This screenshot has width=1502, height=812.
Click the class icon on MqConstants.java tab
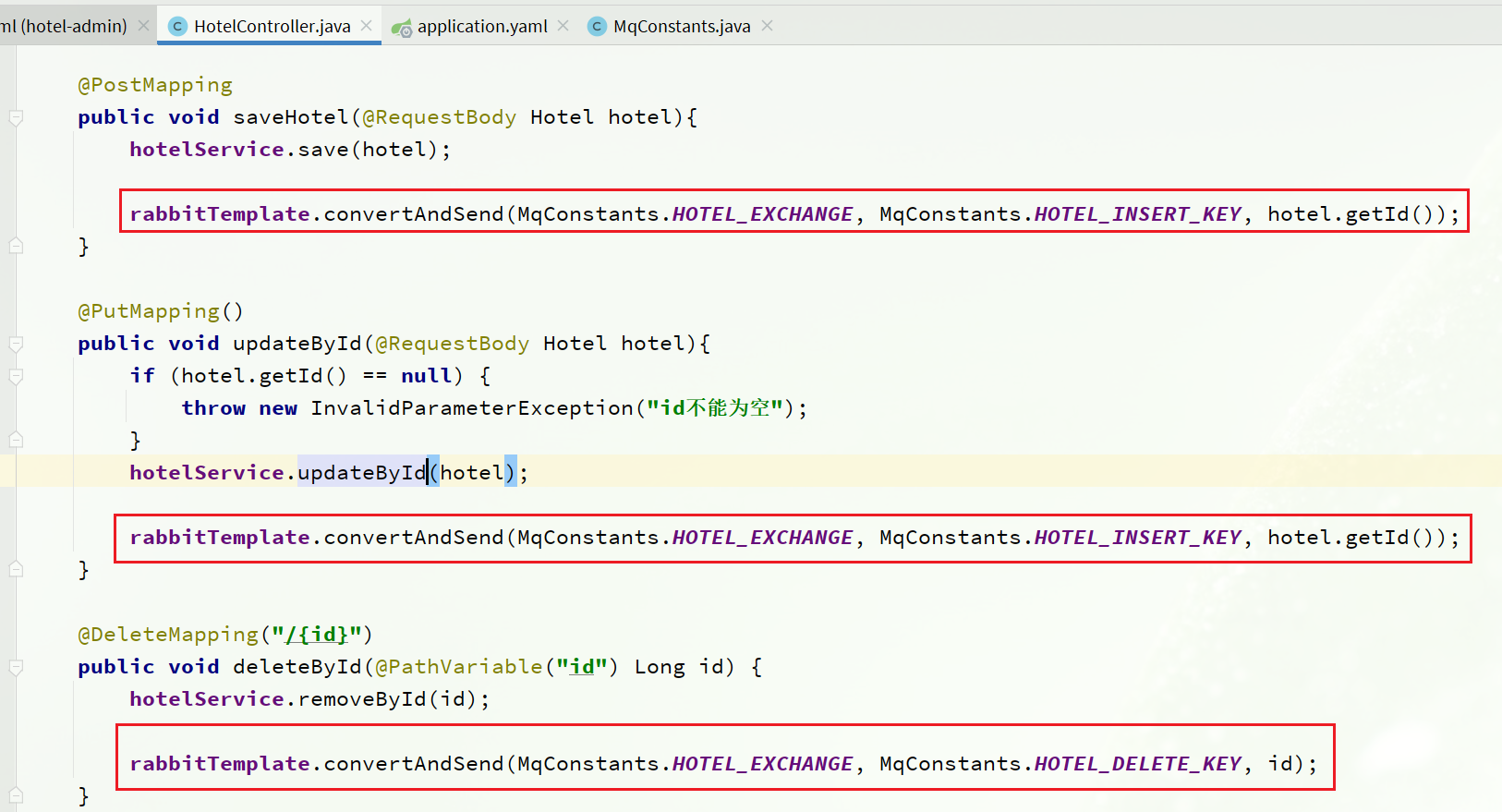(598, 27)
